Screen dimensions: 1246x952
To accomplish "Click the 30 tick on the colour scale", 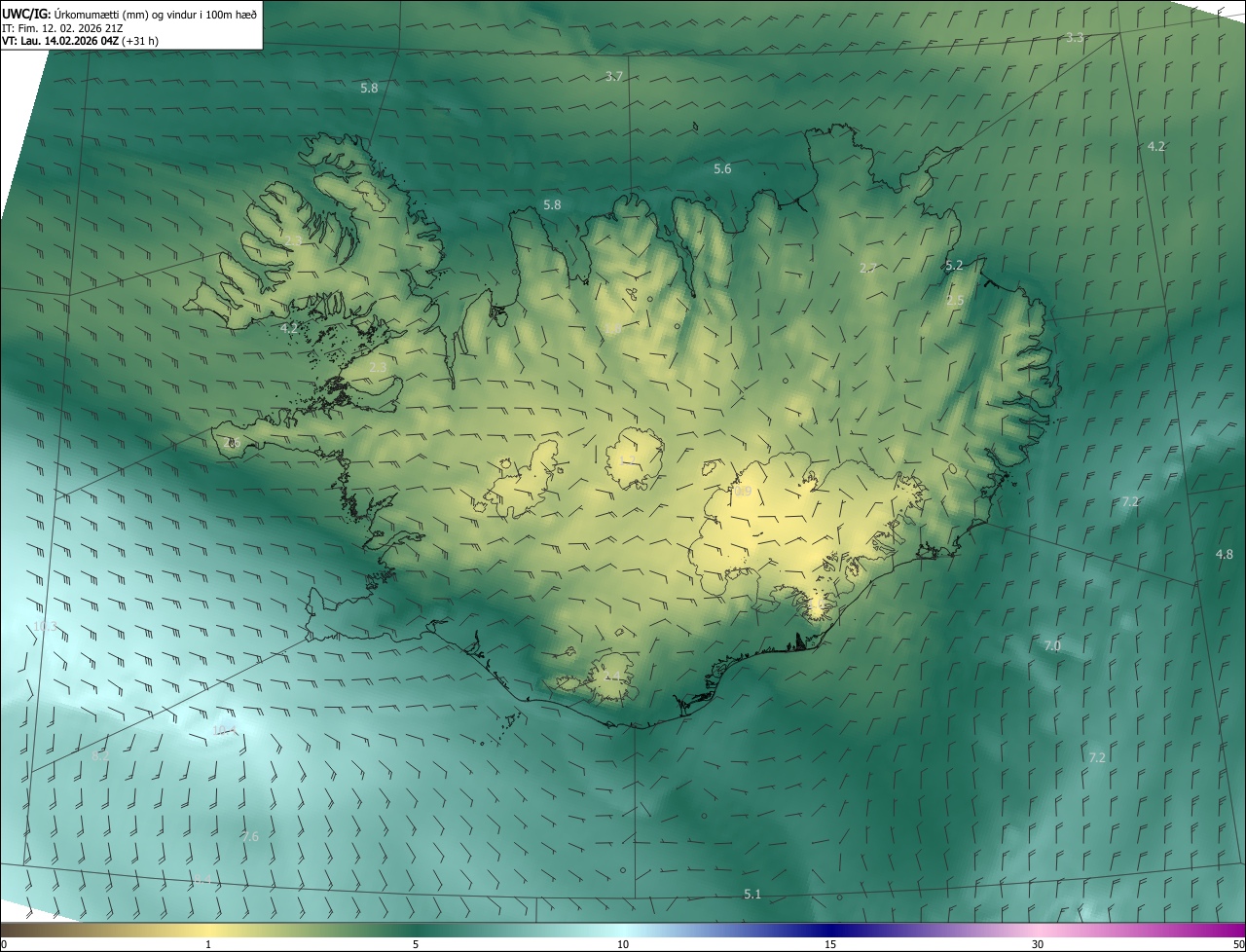I will (x=1038, y=944).
